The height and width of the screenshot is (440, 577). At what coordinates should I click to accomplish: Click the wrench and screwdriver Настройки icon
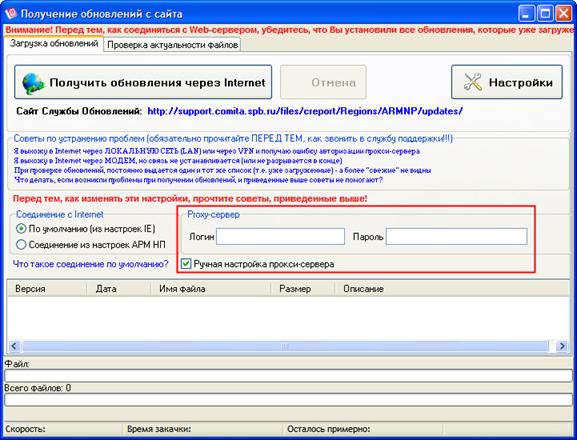[x=472, y=82]
